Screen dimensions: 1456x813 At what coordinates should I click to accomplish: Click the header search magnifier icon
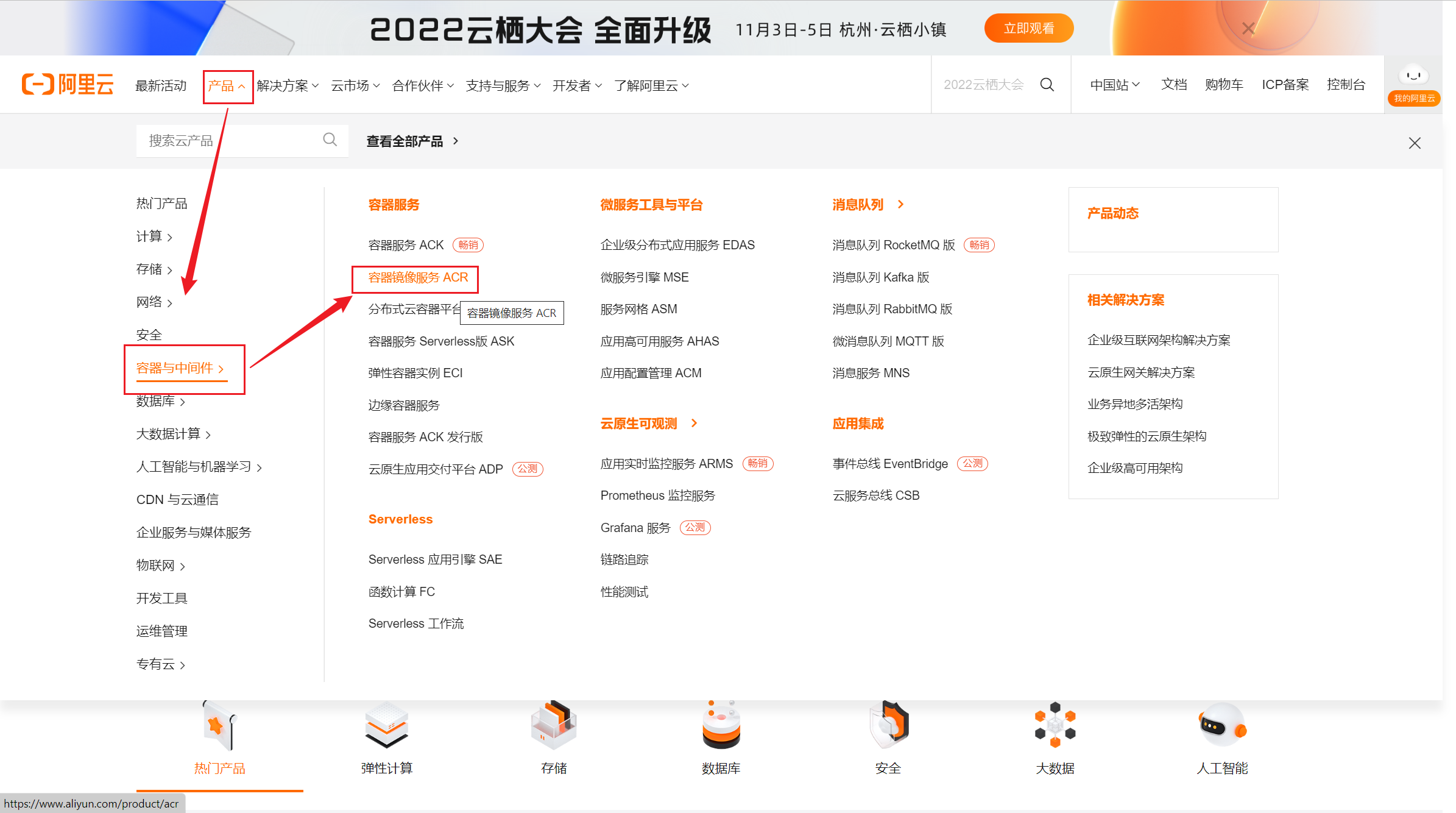1047,85
